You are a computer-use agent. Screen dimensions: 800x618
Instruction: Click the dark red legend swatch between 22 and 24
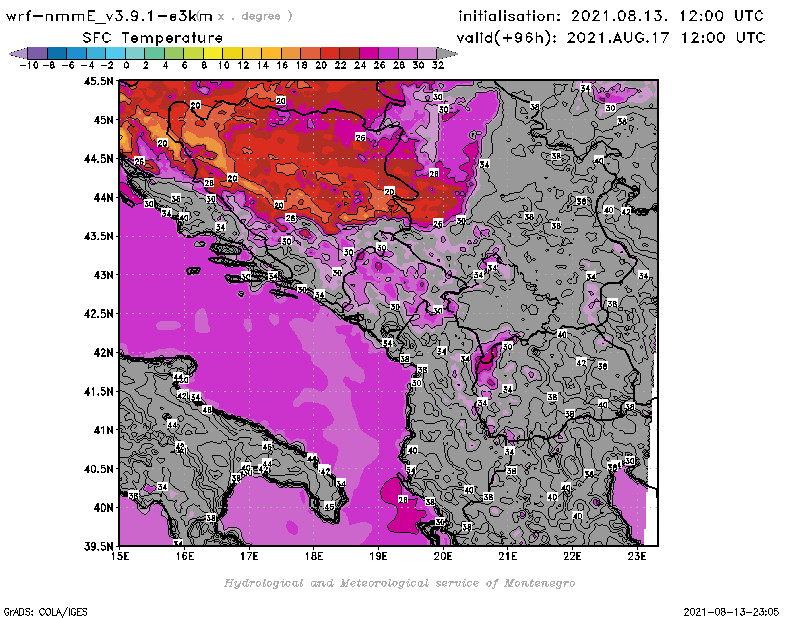pyautogui.click(x=349, y=53)
